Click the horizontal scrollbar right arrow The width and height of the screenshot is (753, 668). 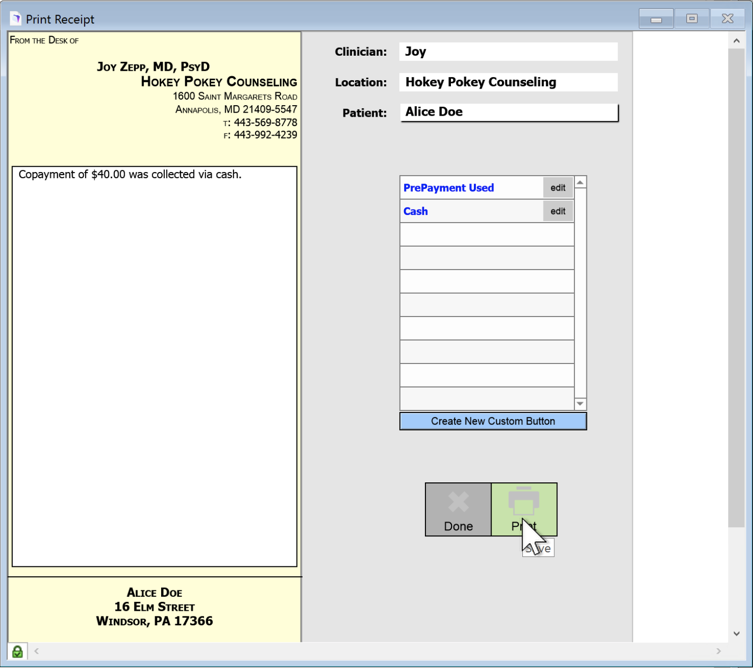point(718,651)
